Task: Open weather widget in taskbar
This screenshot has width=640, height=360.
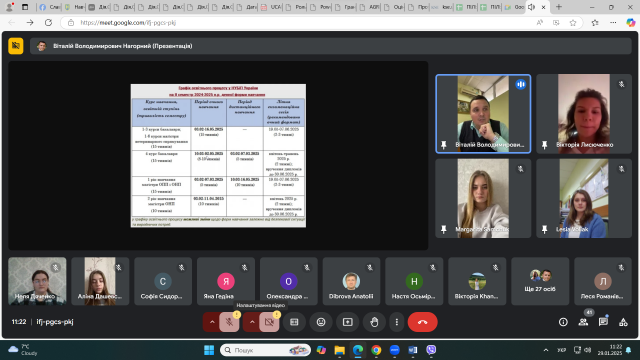Action: coord(23,350)
